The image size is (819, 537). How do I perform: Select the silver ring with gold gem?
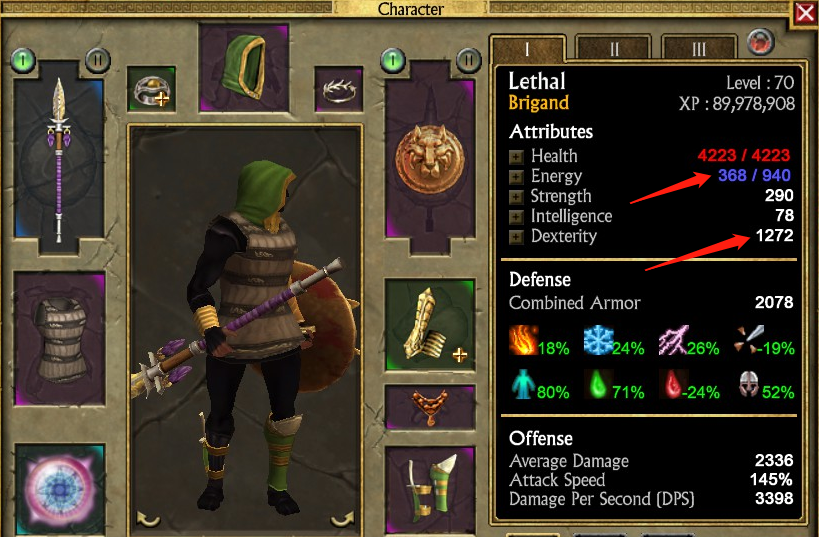[x=151, y=89]
